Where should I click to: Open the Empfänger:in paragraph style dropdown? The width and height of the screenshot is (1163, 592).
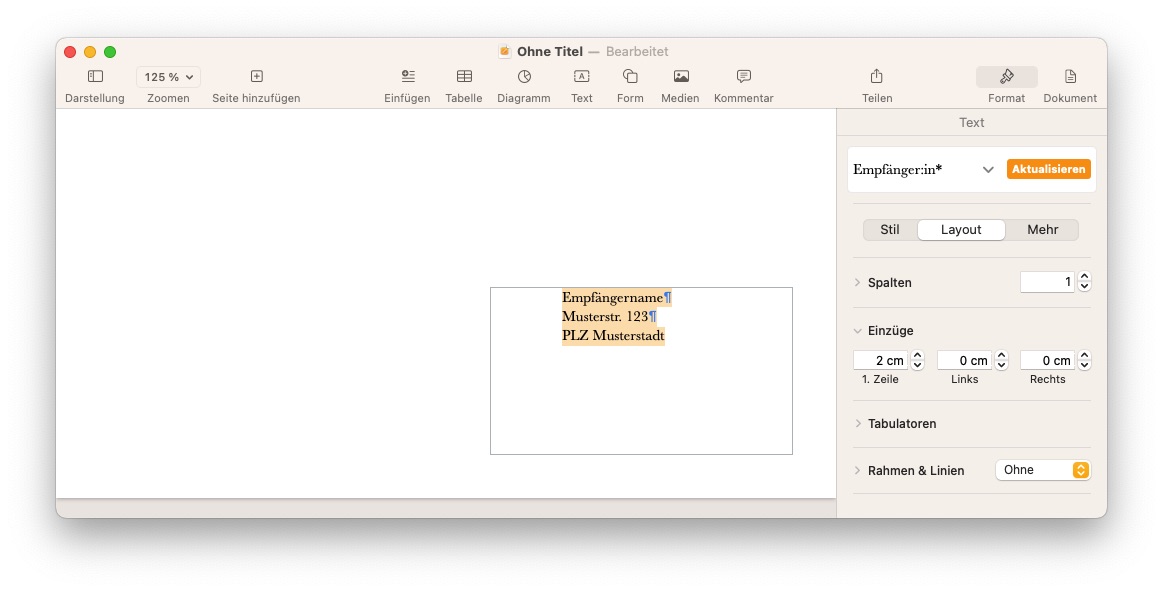coord(987,170)
